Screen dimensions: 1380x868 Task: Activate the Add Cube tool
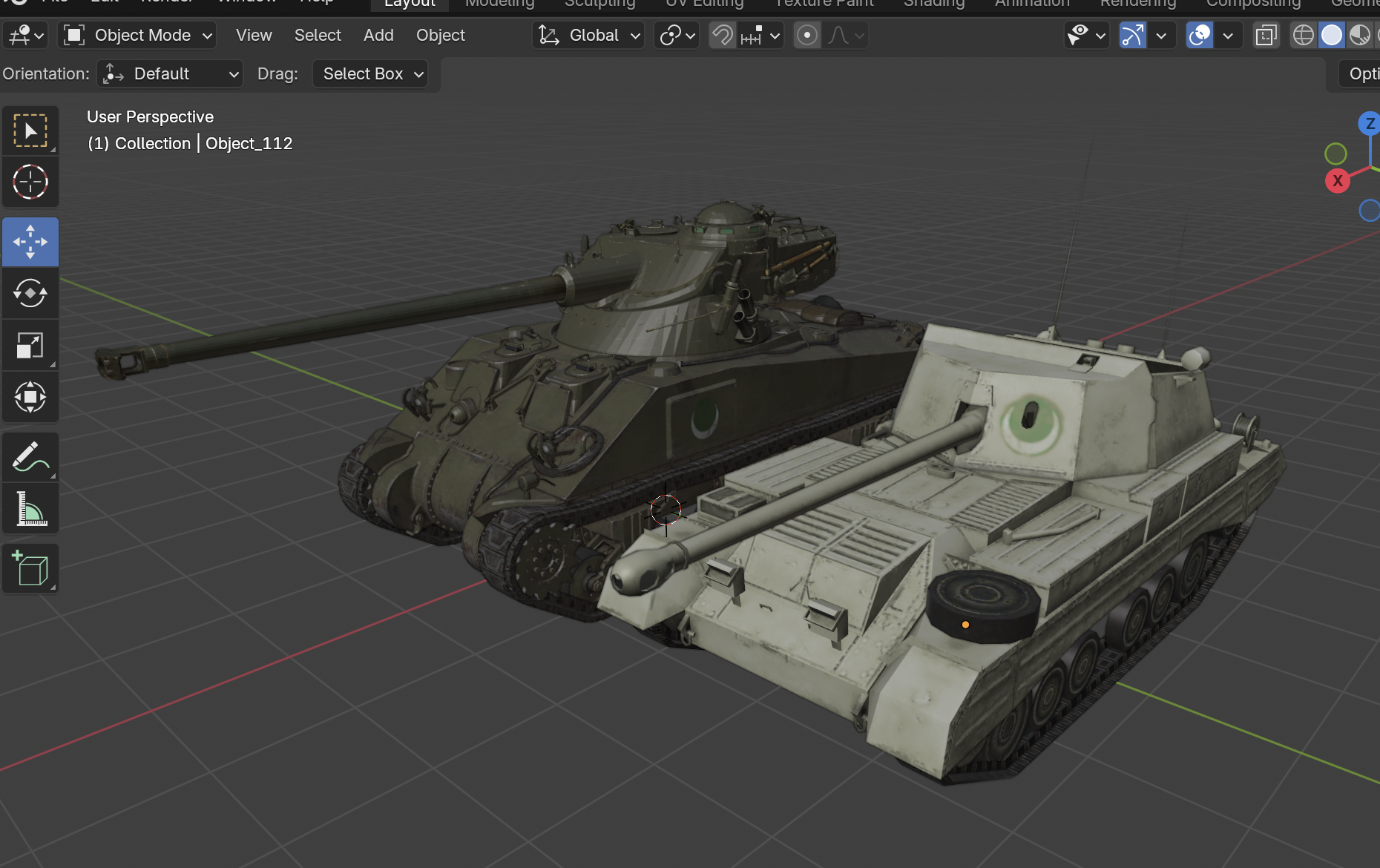(30, 568)
